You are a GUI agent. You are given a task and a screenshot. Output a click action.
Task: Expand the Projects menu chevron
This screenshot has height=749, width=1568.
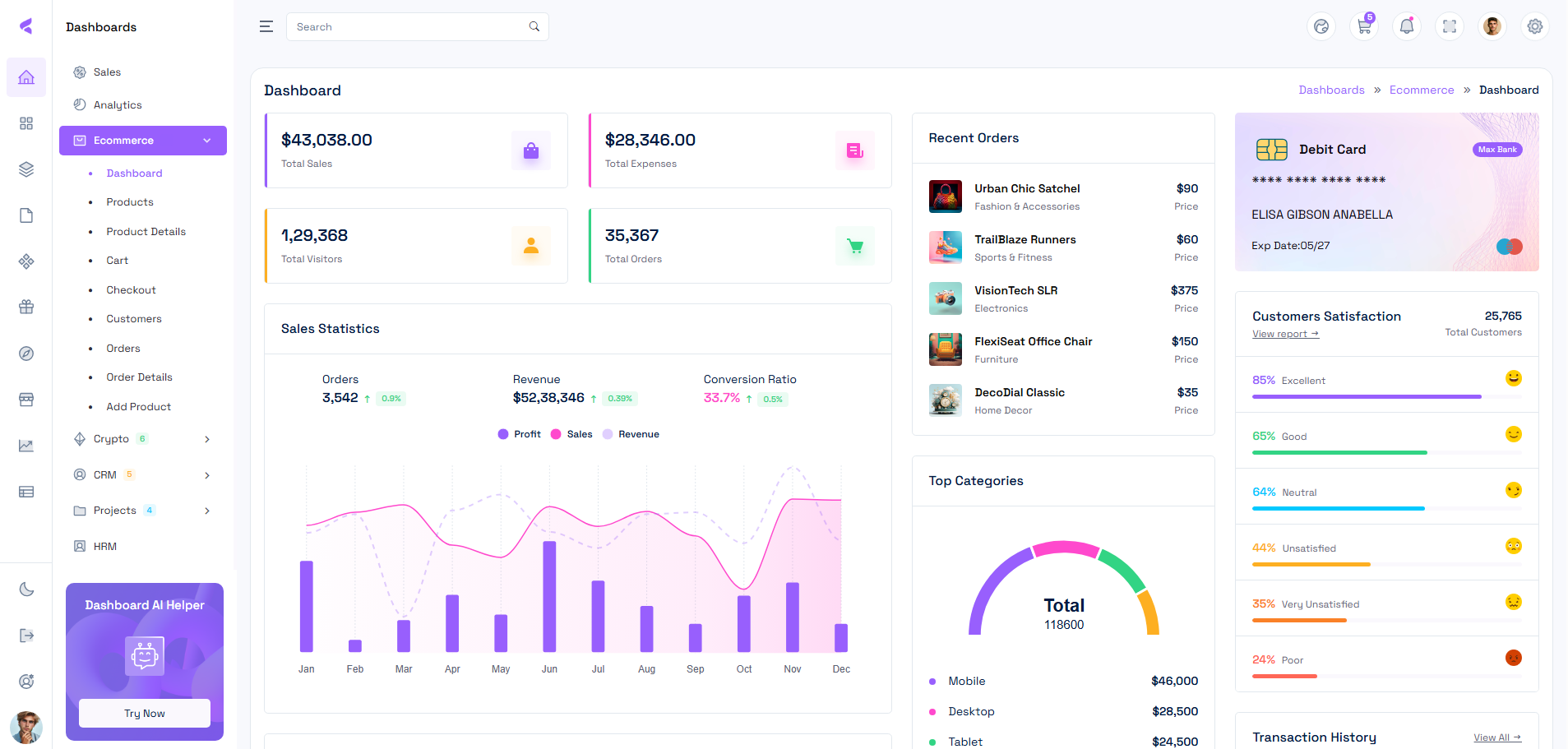tap(207, 511)
